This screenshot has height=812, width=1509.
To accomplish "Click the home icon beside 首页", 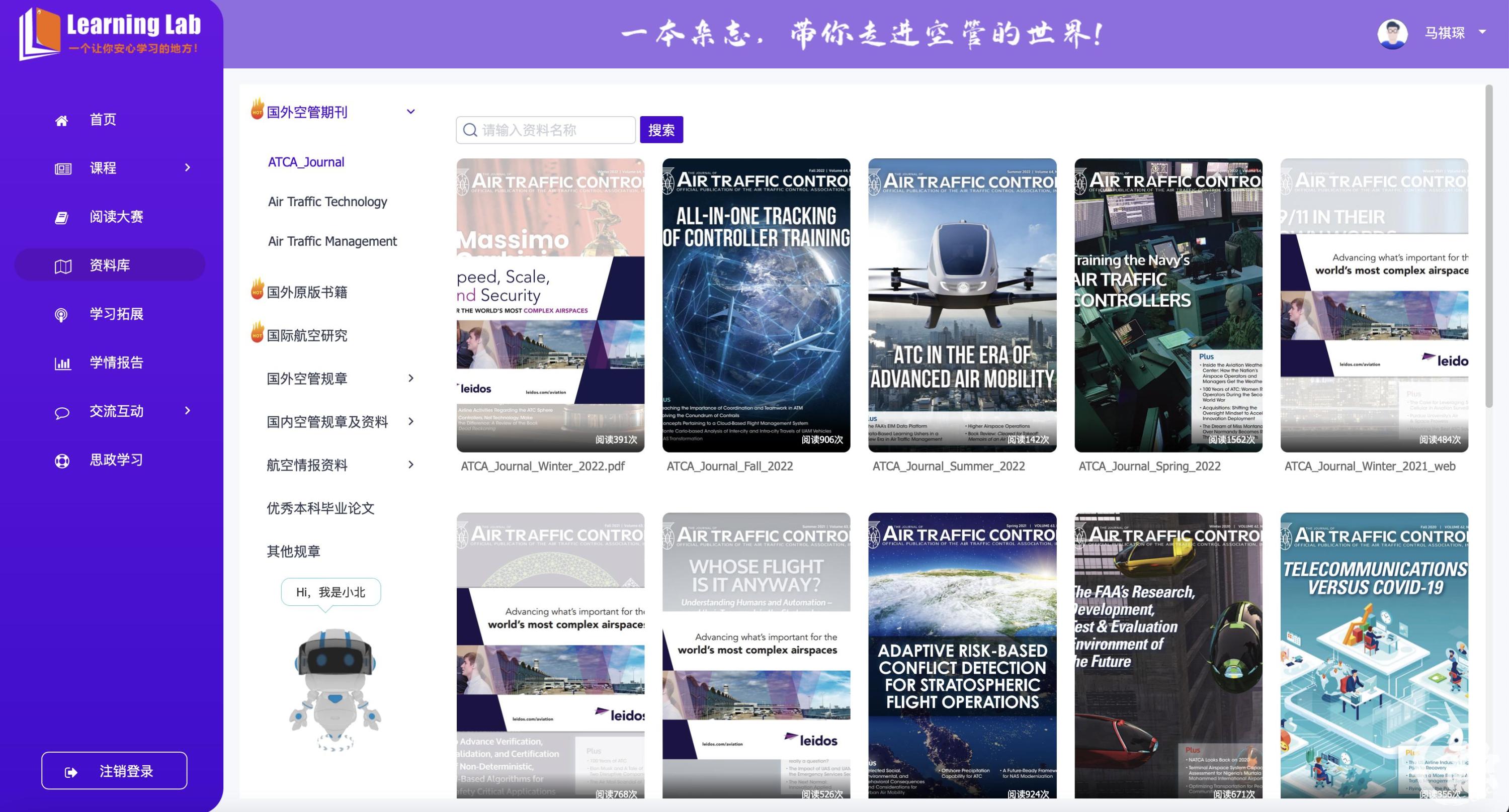I will coord(61,121).
